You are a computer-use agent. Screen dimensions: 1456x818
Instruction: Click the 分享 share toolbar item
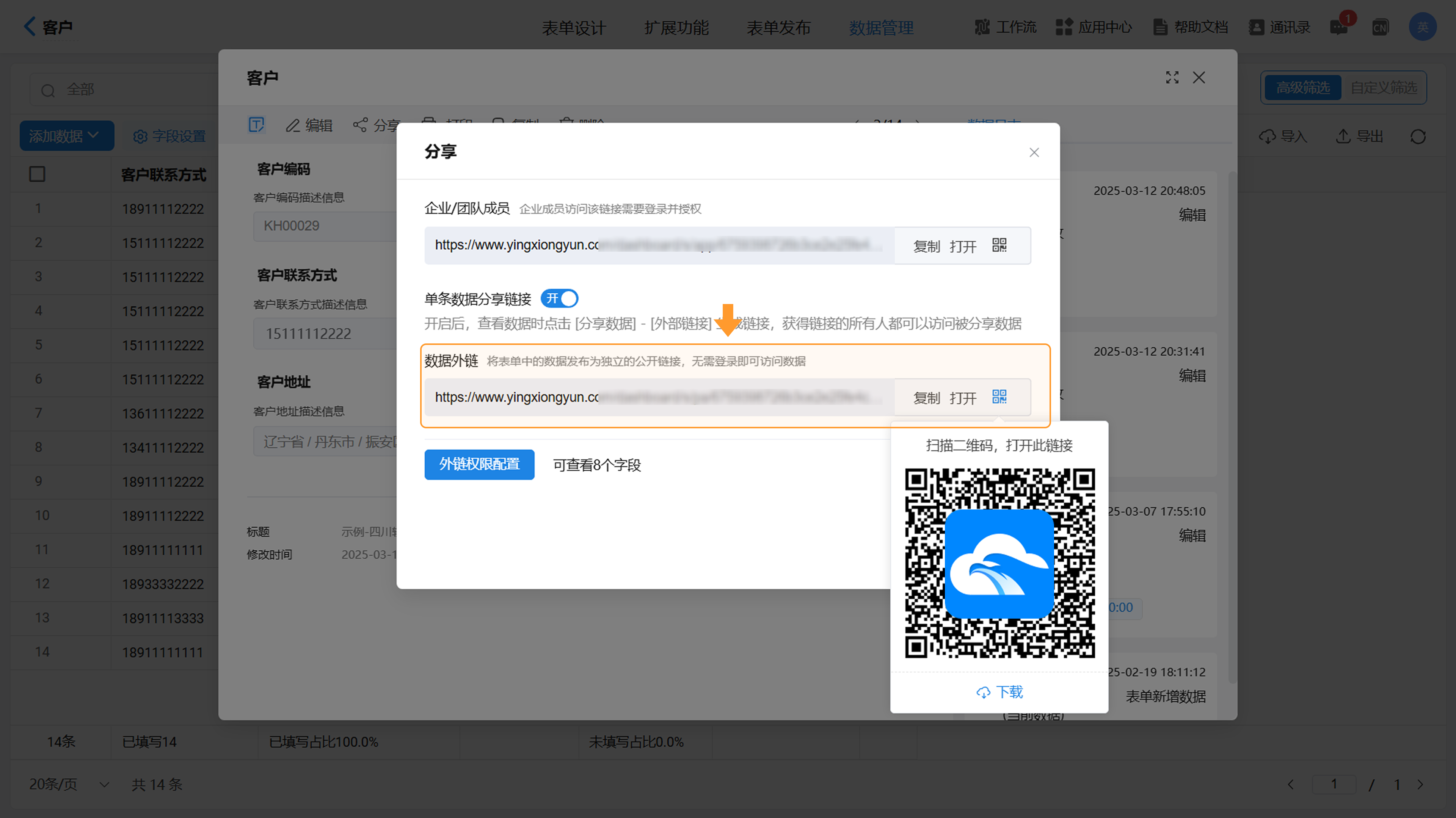(x=377, y=125)
